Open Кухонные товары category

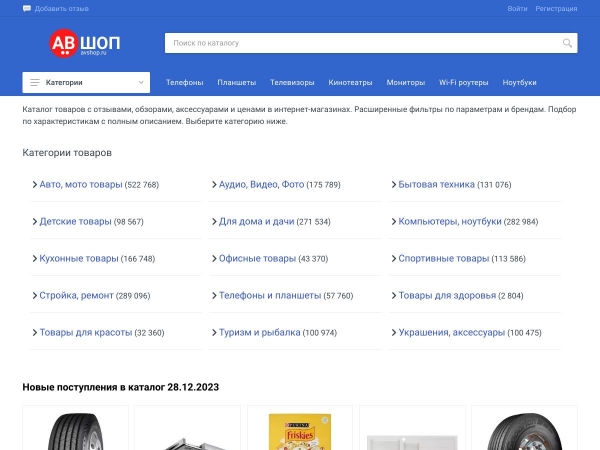coord(79,259)
